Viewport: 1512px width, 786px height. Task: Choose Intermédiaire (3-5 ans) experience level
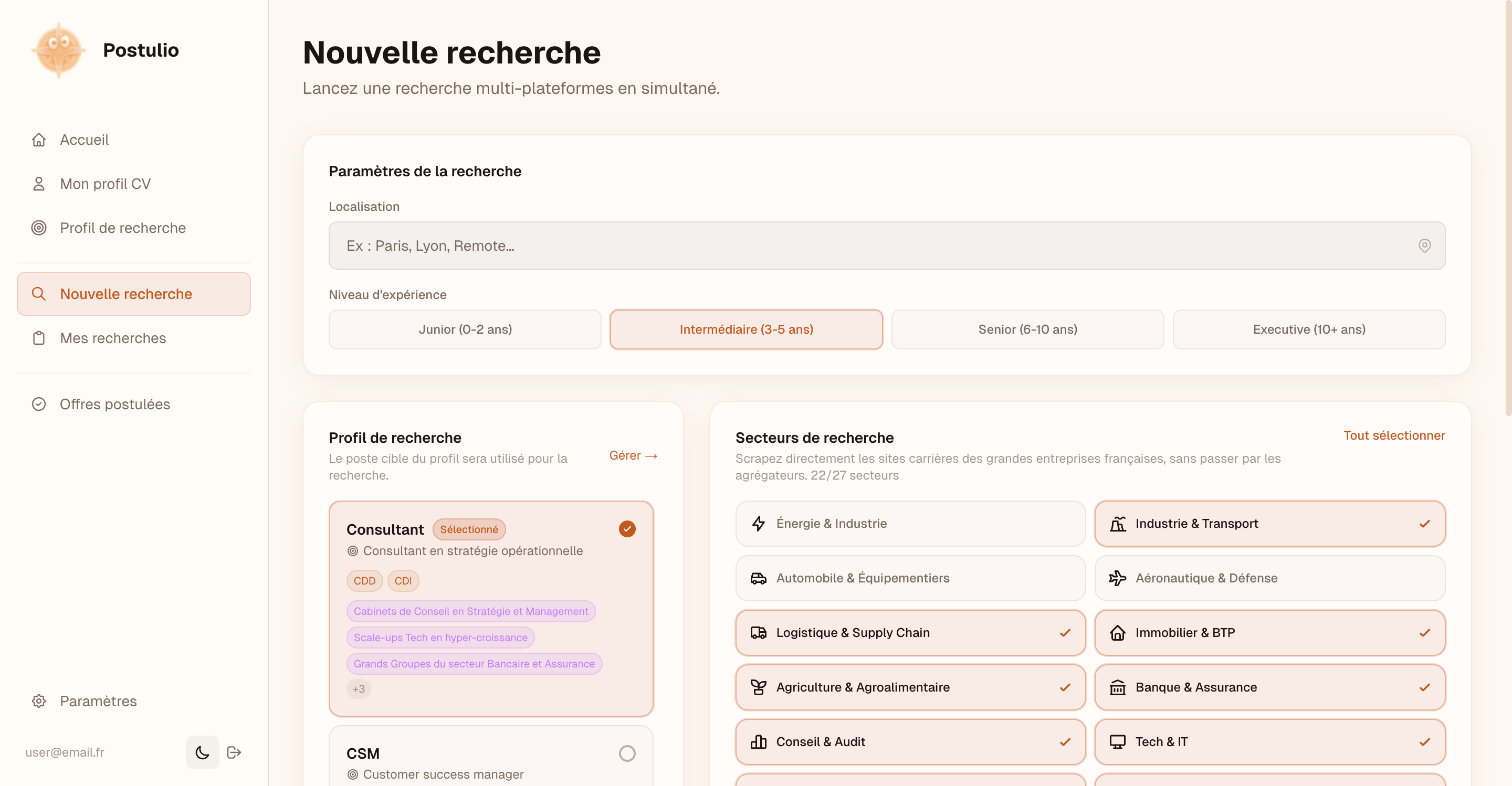[x=746, y=329]
